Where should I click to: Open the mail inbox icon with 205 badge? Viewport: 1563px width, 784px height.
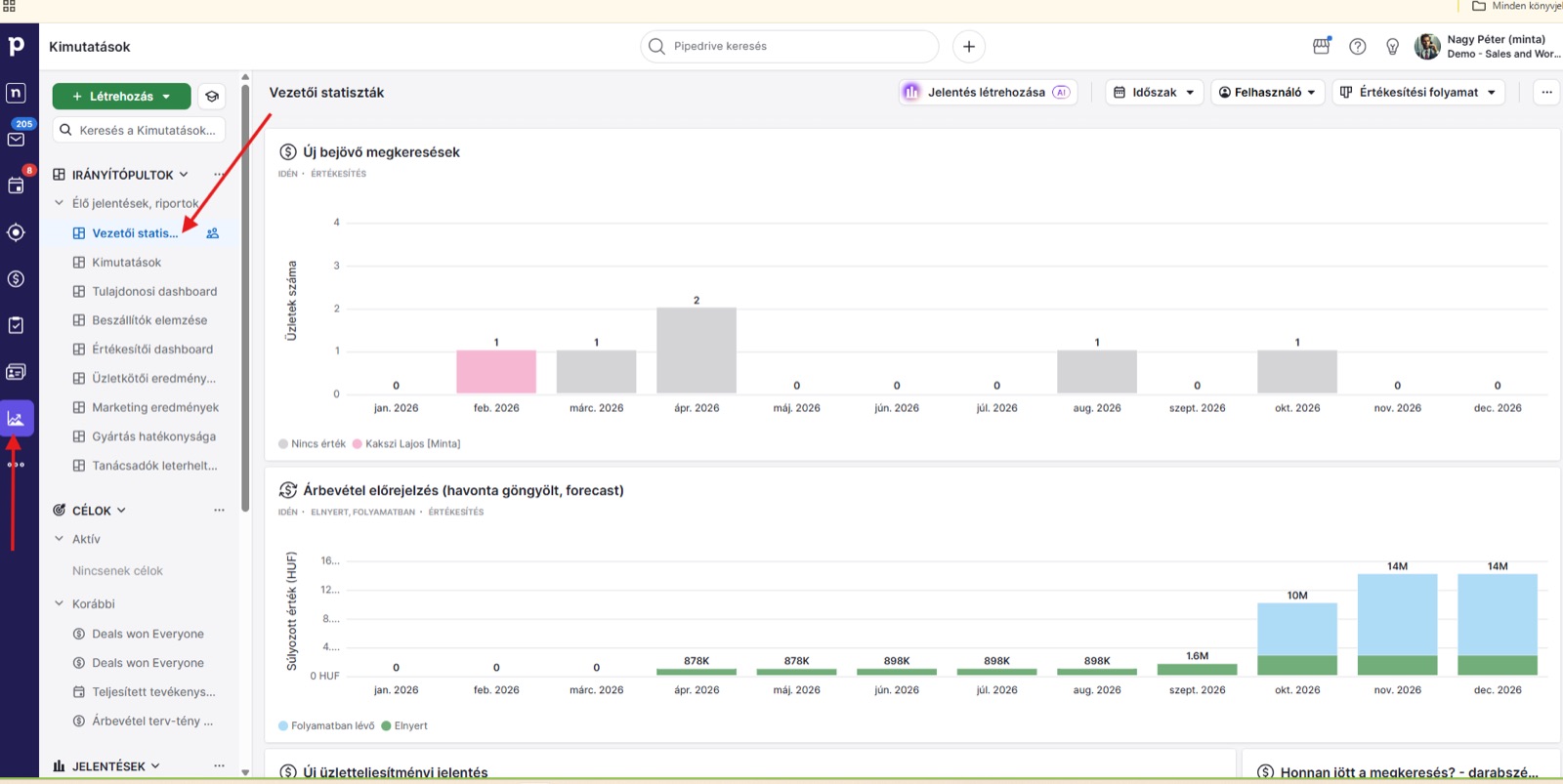click(17, 139)
